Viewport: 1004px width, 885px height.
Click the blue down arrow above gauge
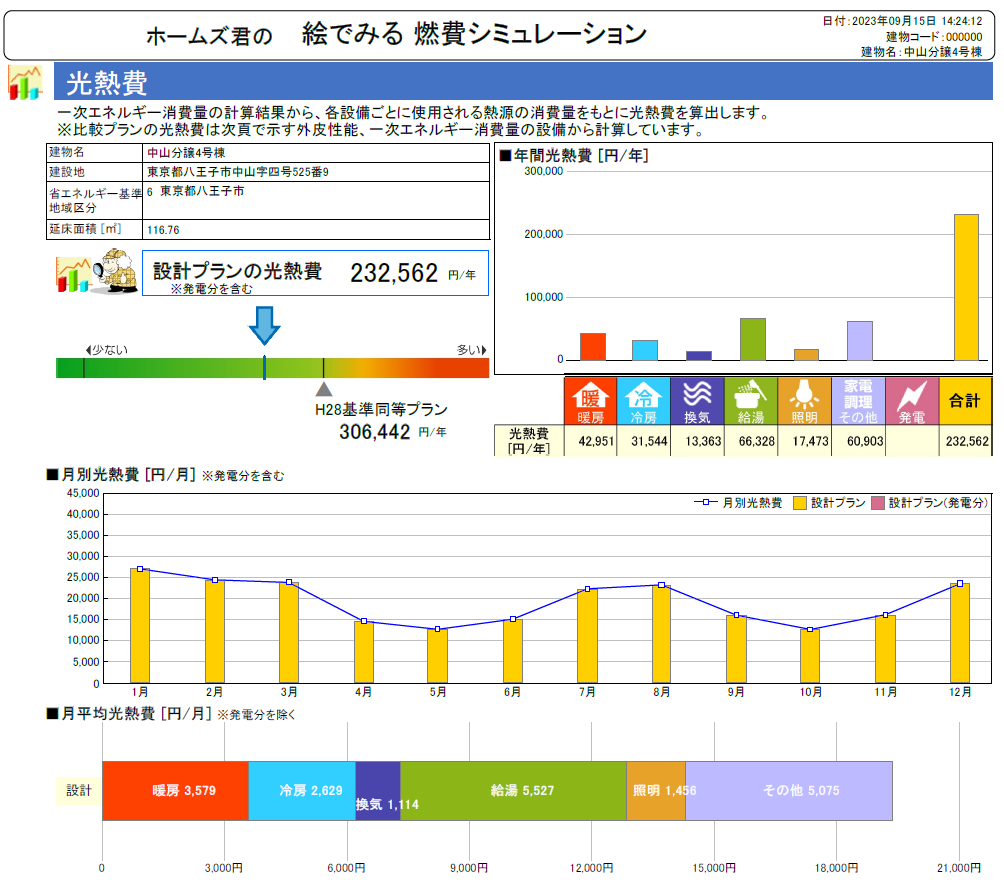tap(264, 326)
